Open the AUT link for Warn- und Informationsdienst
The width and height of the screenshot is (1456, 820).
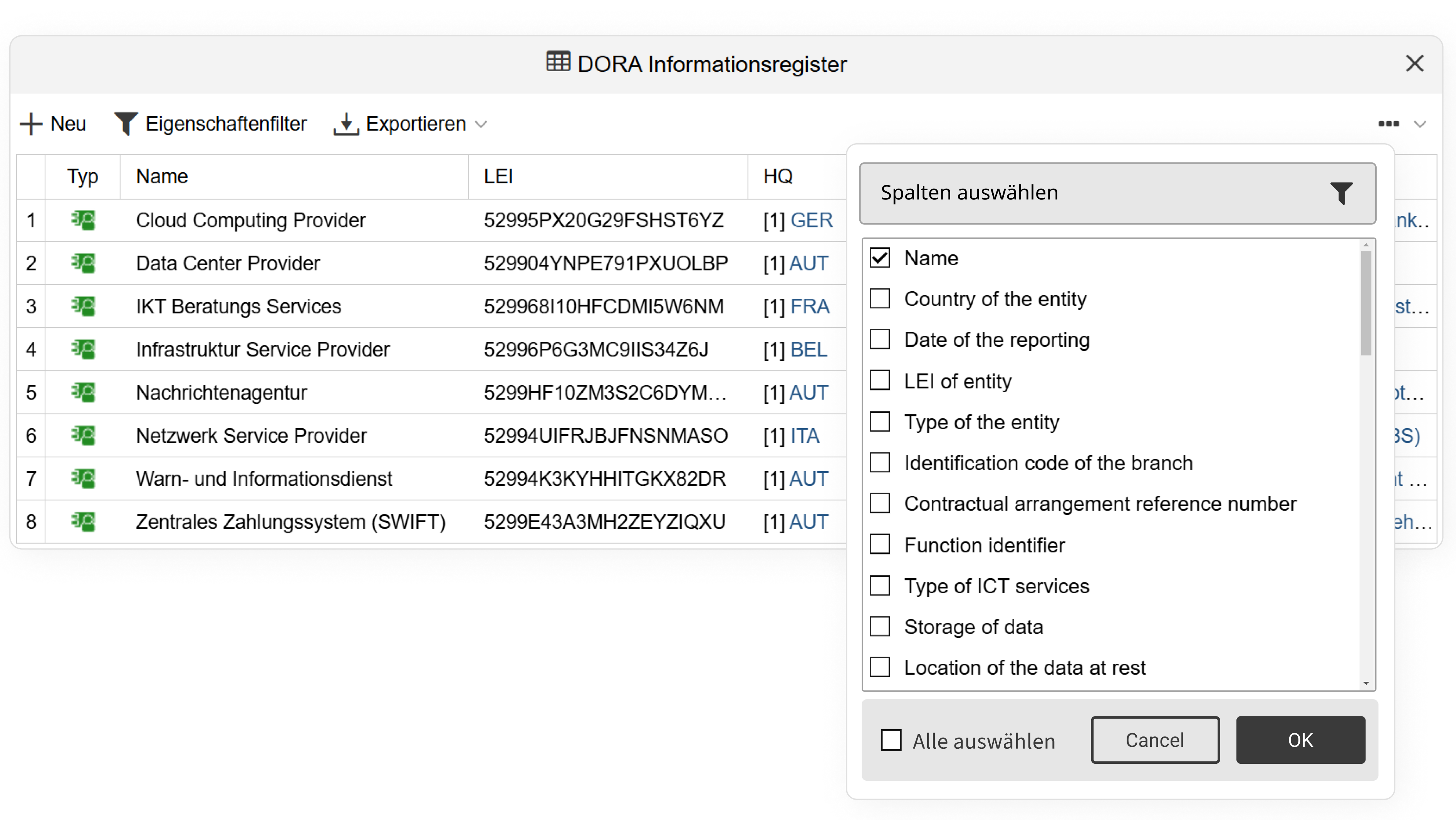pyautogui.click(x=809, y=479)
